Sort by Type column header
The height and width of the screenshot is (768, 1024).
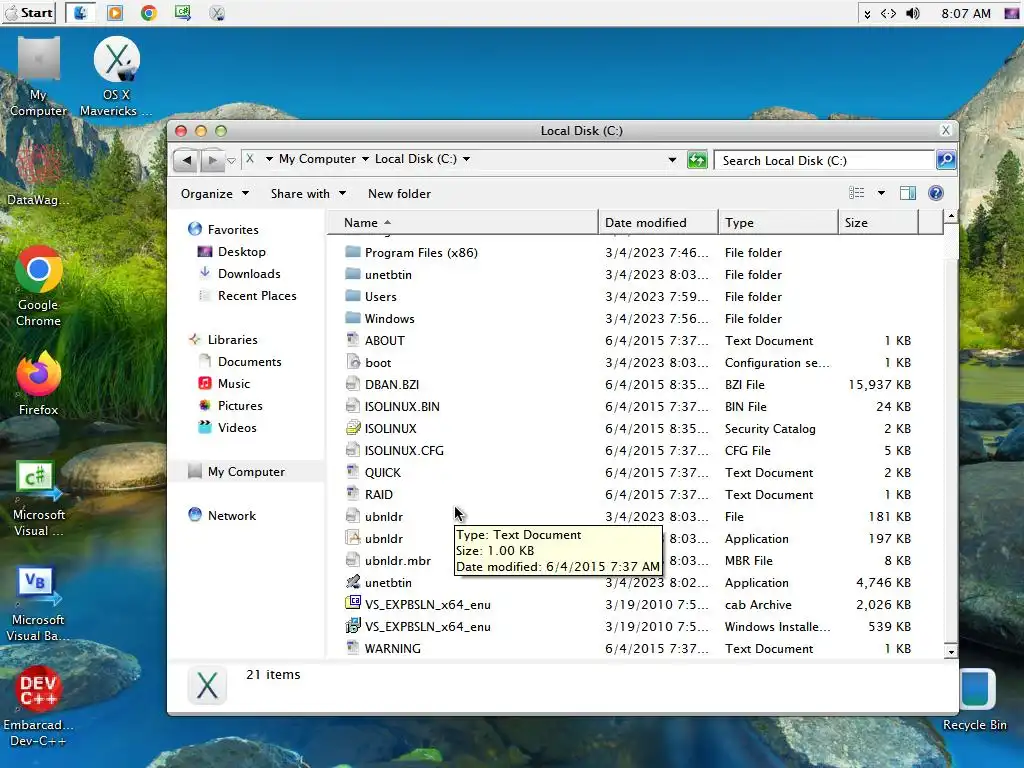click(x=778, y=223)
